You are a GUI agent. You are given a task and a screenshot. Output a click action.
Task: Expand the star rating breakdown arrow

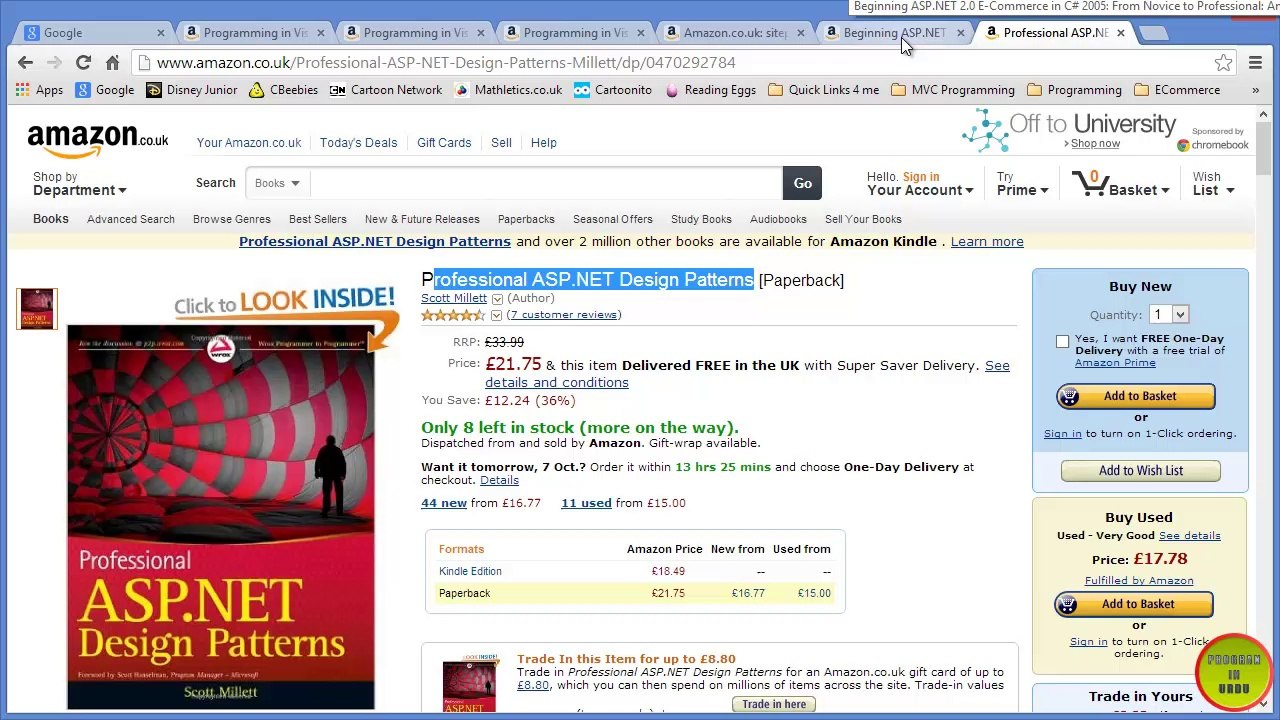496,316
